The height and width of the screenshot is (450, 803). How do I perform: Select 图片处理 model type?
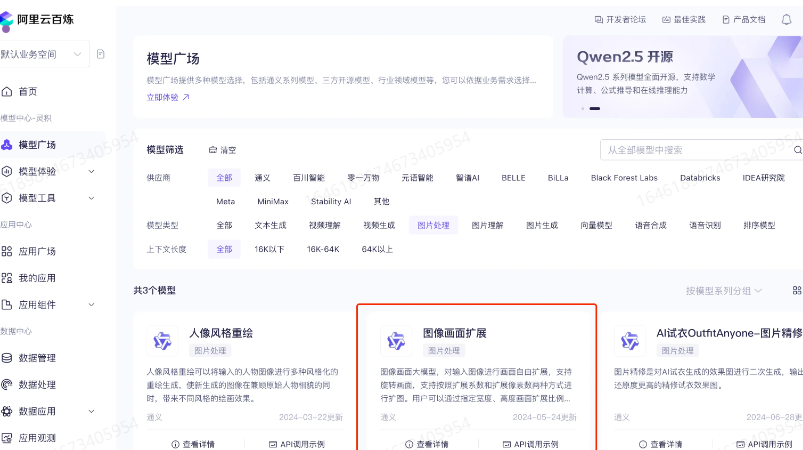pos(433,225)
